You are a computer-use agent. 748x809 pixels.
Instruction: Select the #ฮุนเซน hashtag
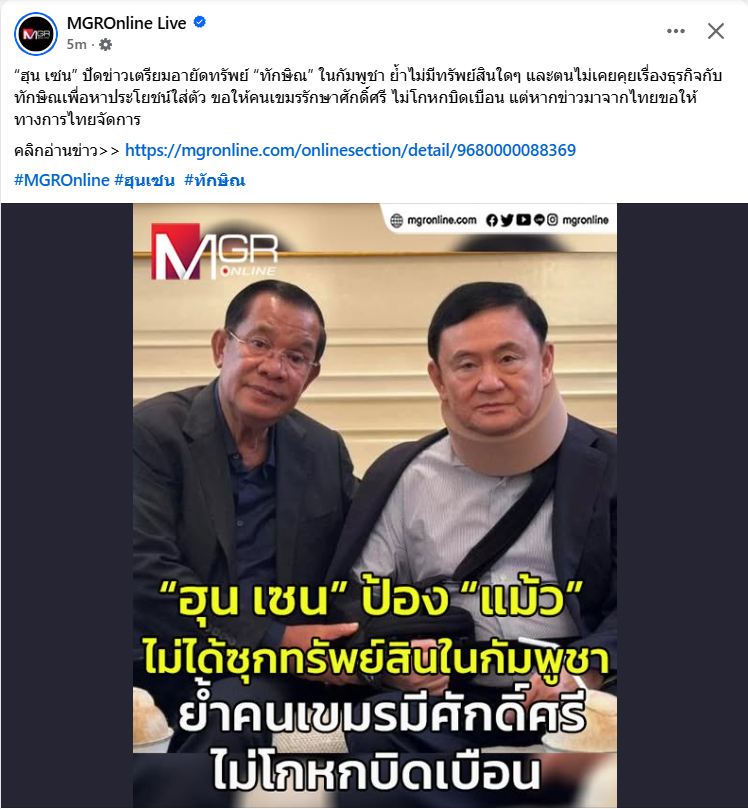pos(144,180)
